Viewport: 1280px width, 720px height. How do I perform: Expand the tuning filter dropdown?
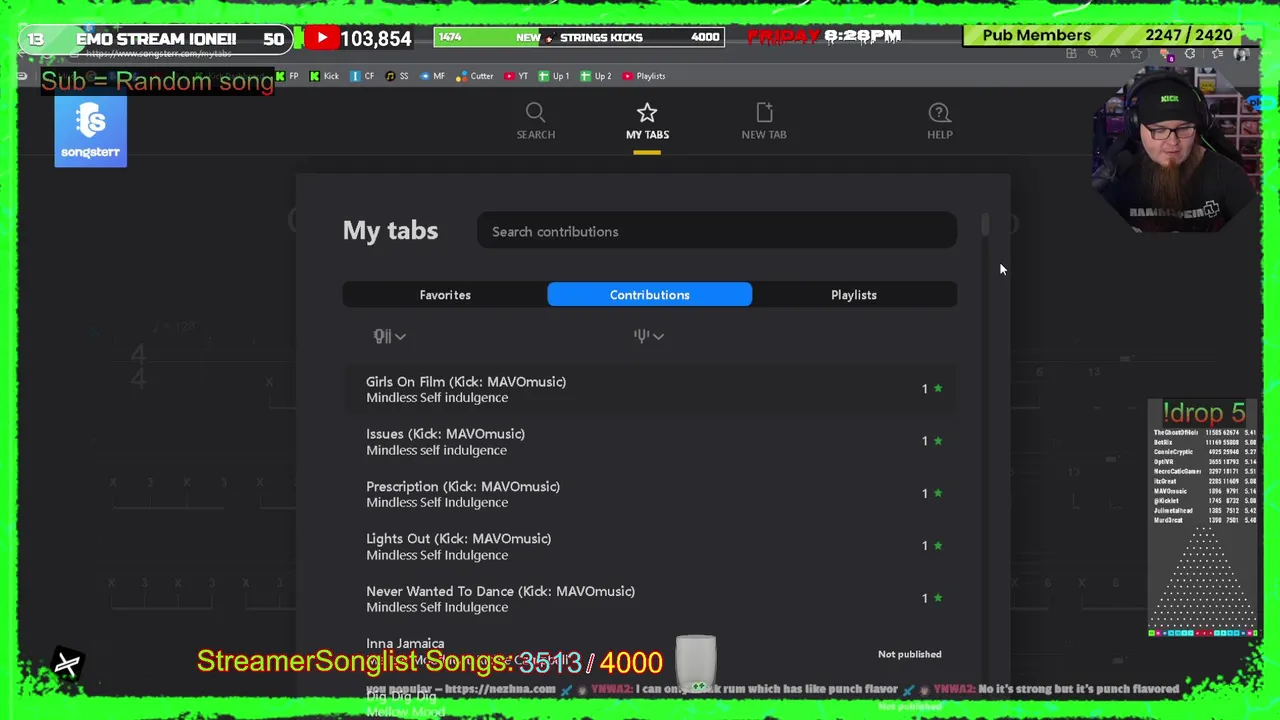coord(649,336)
